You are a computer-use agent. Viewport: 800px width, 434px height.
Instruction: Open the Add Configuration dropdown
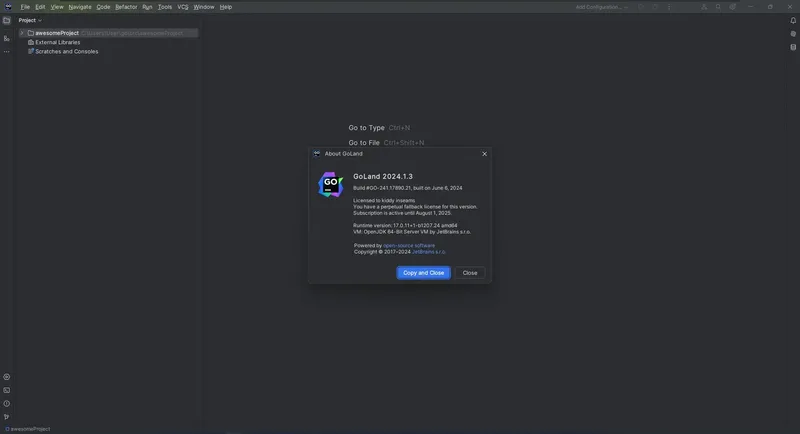602,7
